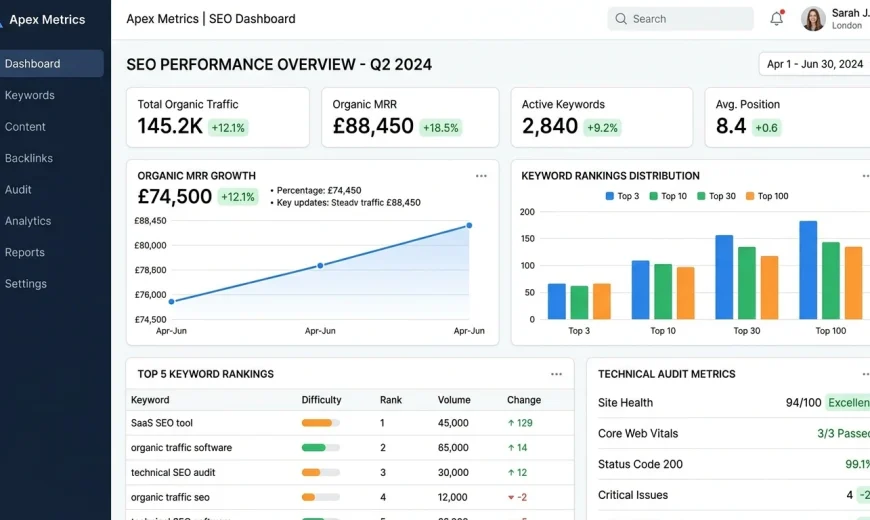Screen dimensions: 870x520
Task: Toggle Top 30 legend swatch
Action: 701,196
